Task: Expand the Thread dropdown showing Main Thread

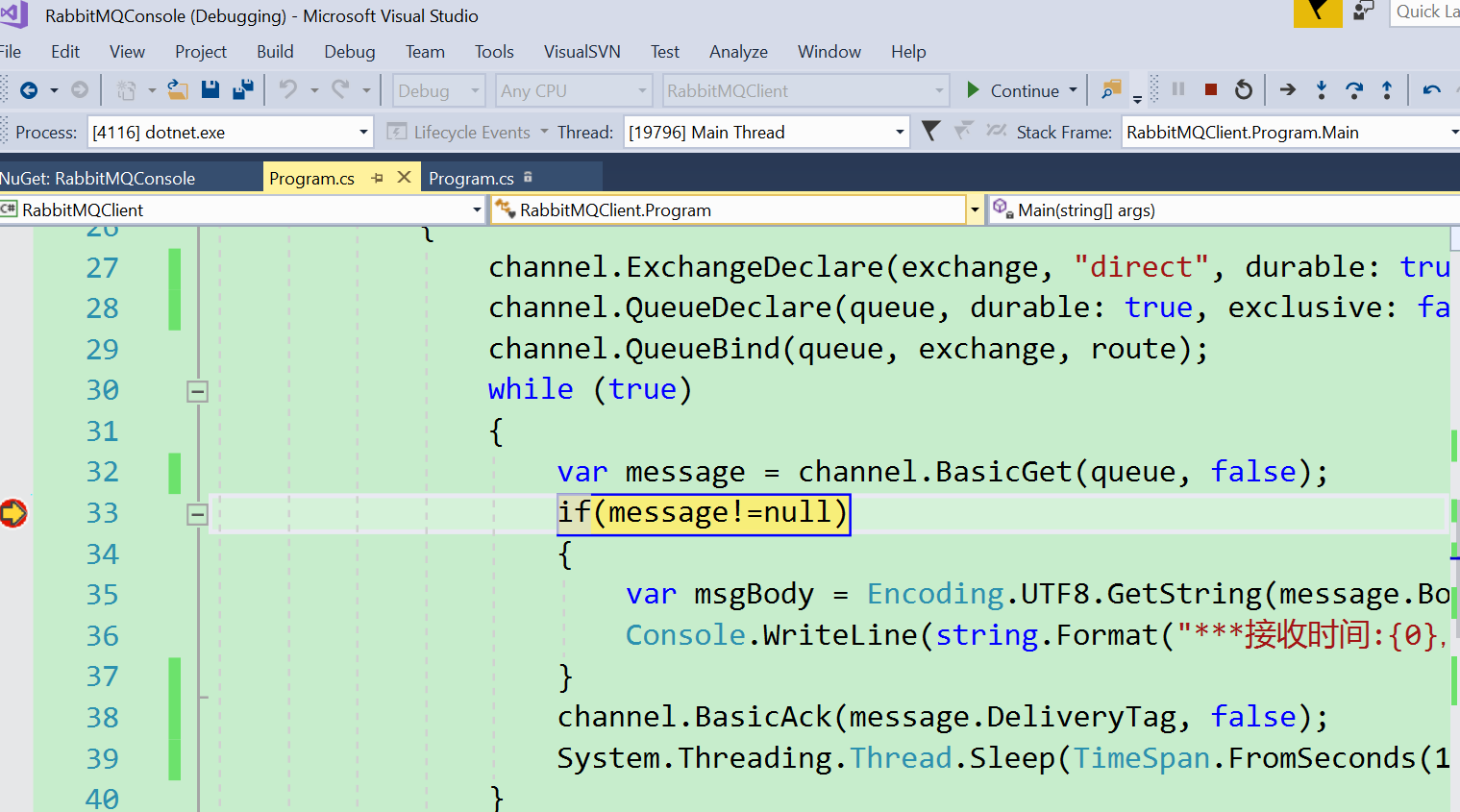Action: click(766, 133)
